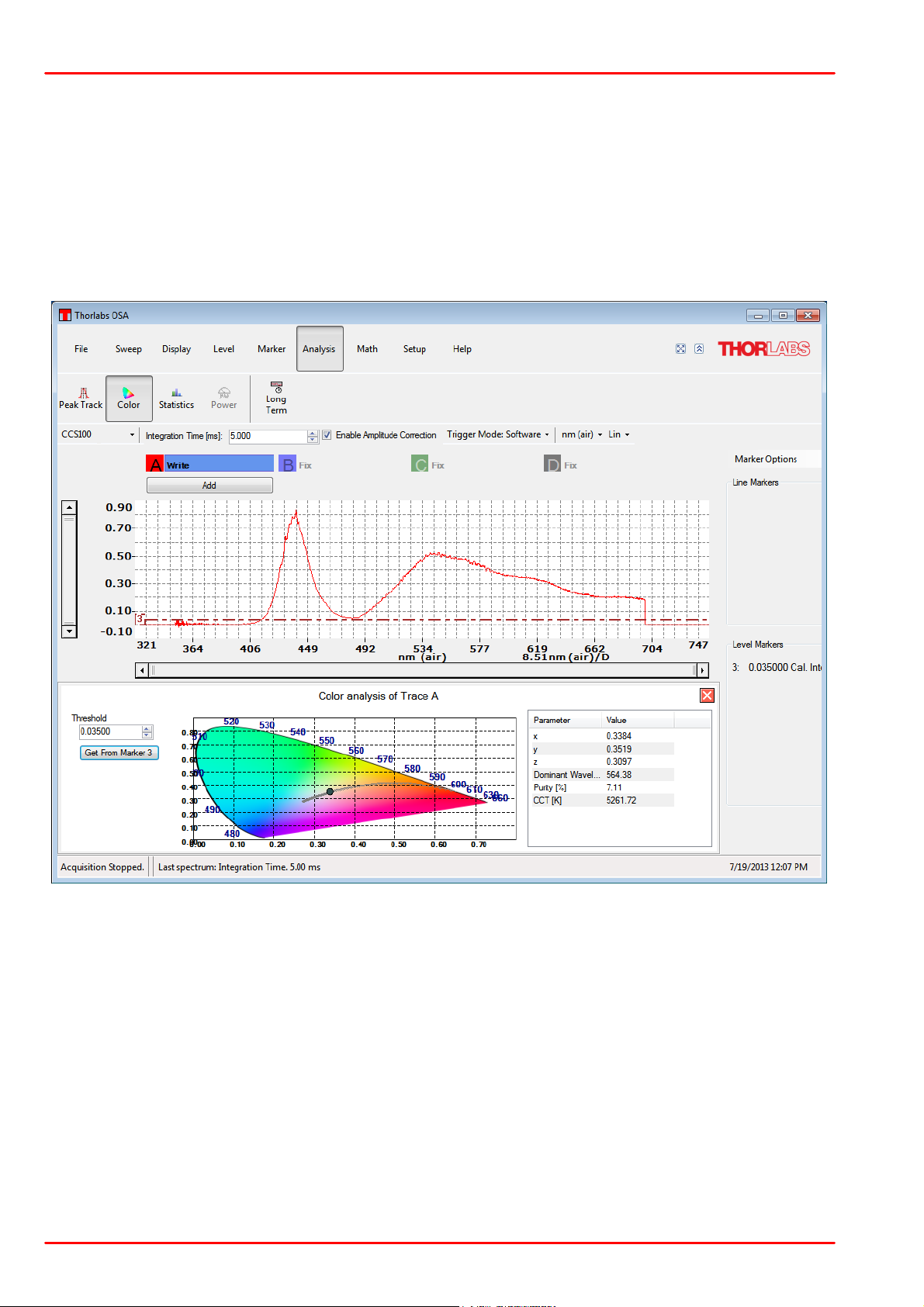Click the Power analysis icon

tap(223, 399)
